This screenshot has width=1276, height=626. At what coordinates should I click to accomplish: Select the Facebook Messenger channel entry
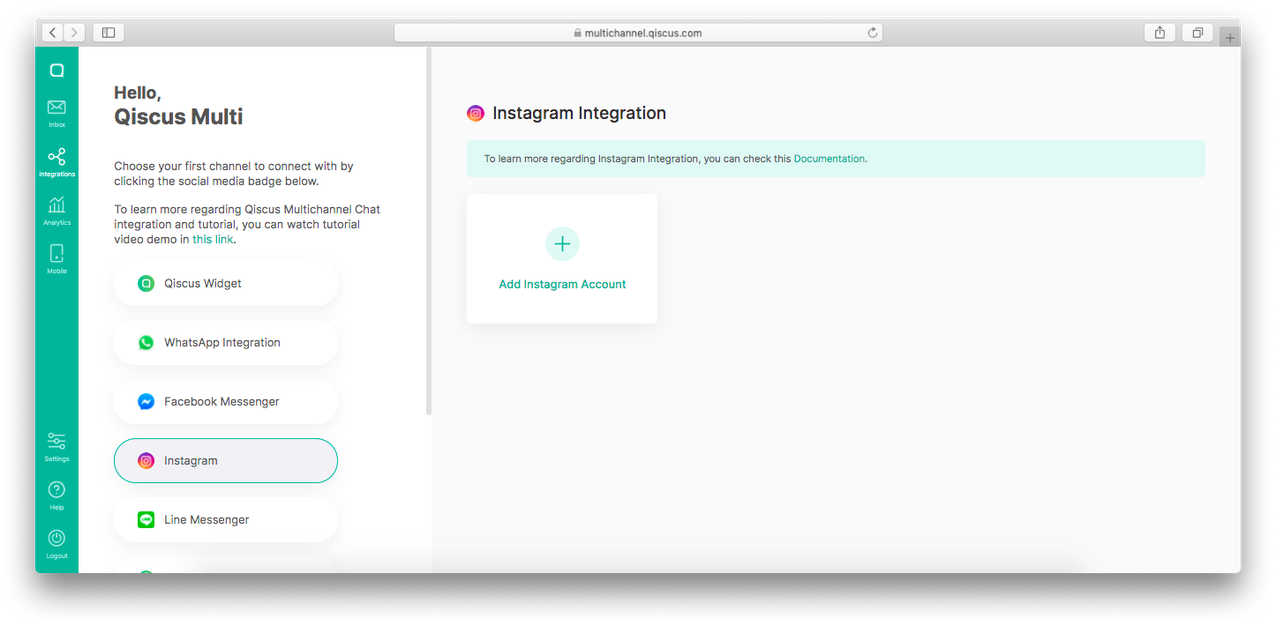[226, 401]
